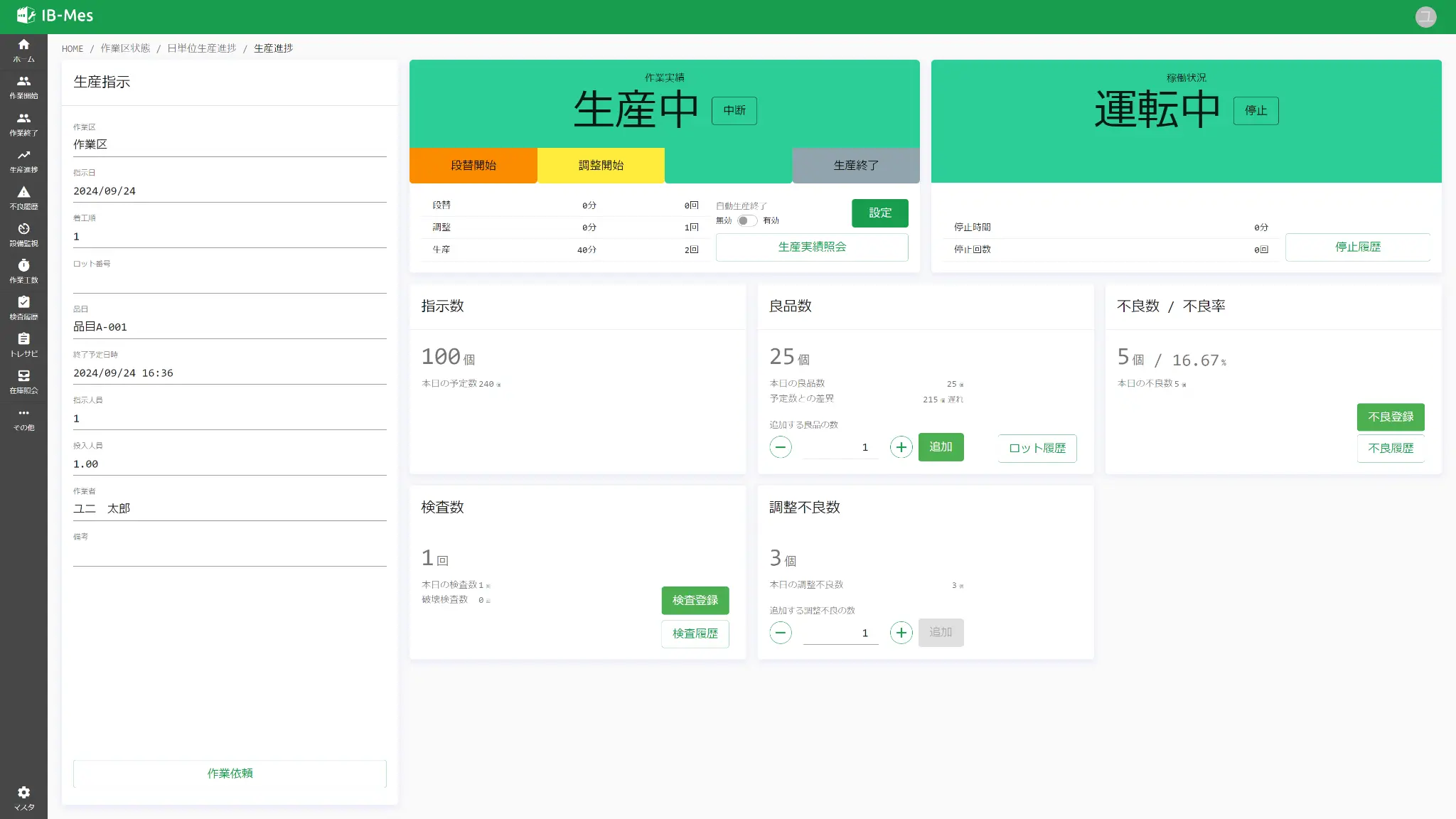
Task: Click the 不良登録 button
Action: [x=1390, y=417]
